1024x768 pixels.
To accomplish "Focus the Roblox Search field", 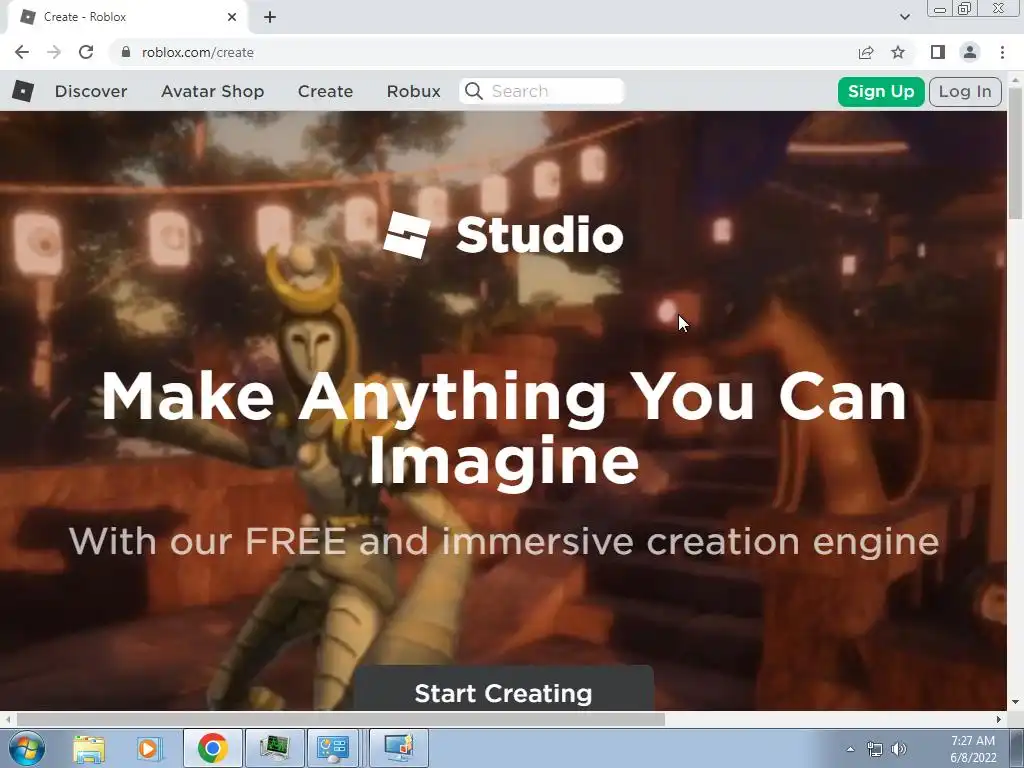I will click(542, 91).
